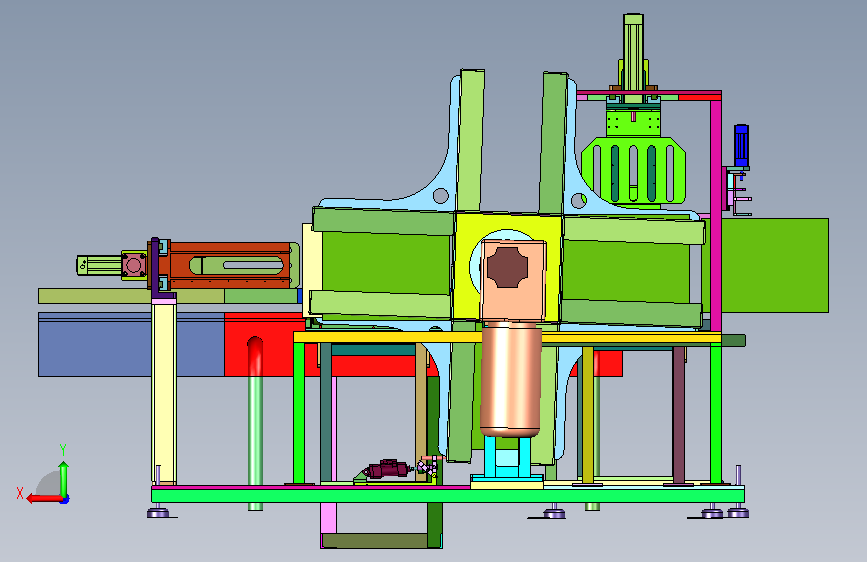Image resolution: width=867 pixels, height=562 pixels.
Task: Click the red X axis arrow of the triad
Action: (x=44, y=498)
